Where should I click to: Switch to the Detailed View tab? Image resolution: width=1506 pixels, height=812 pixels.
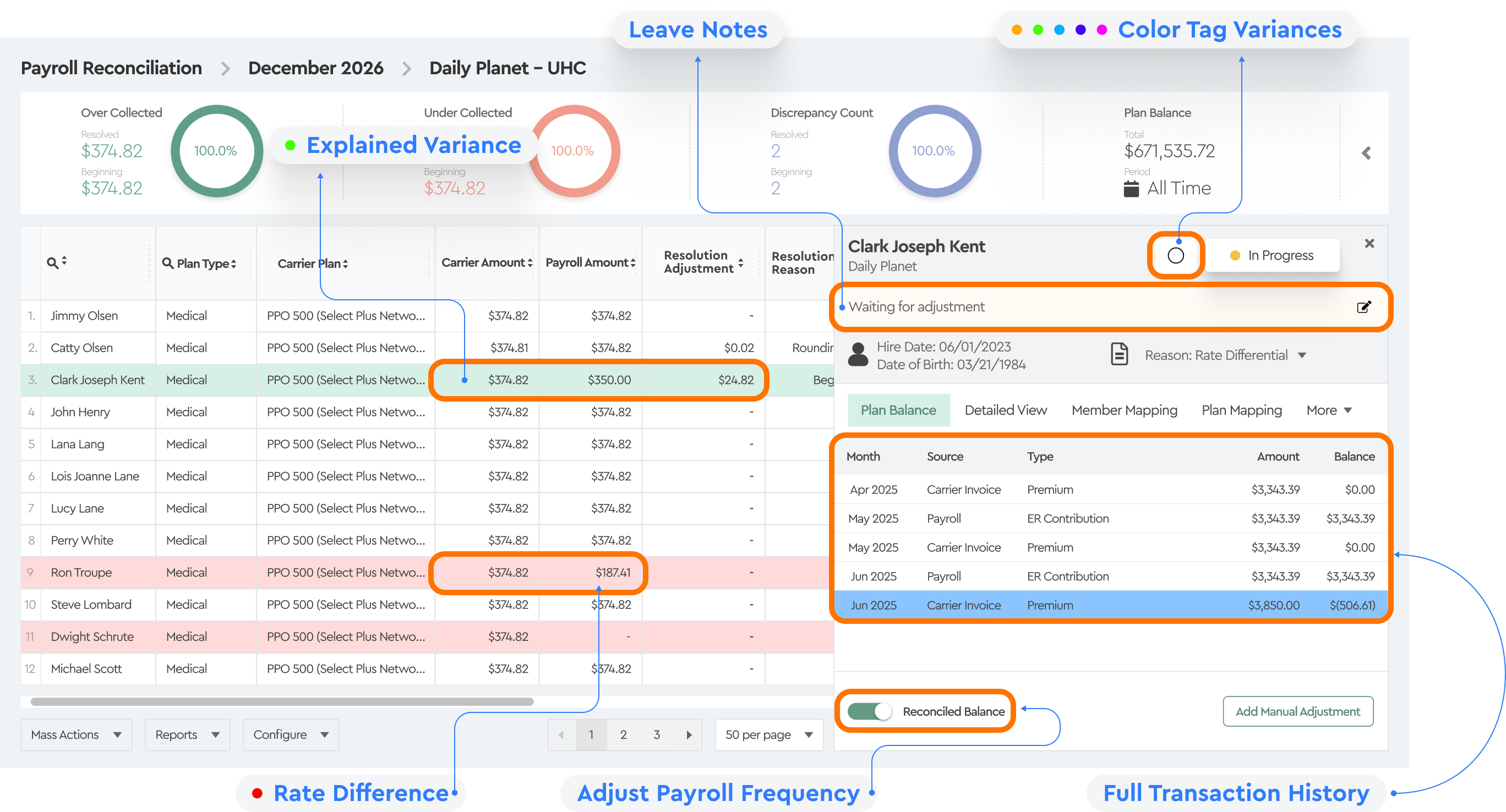coord(1005,410)
